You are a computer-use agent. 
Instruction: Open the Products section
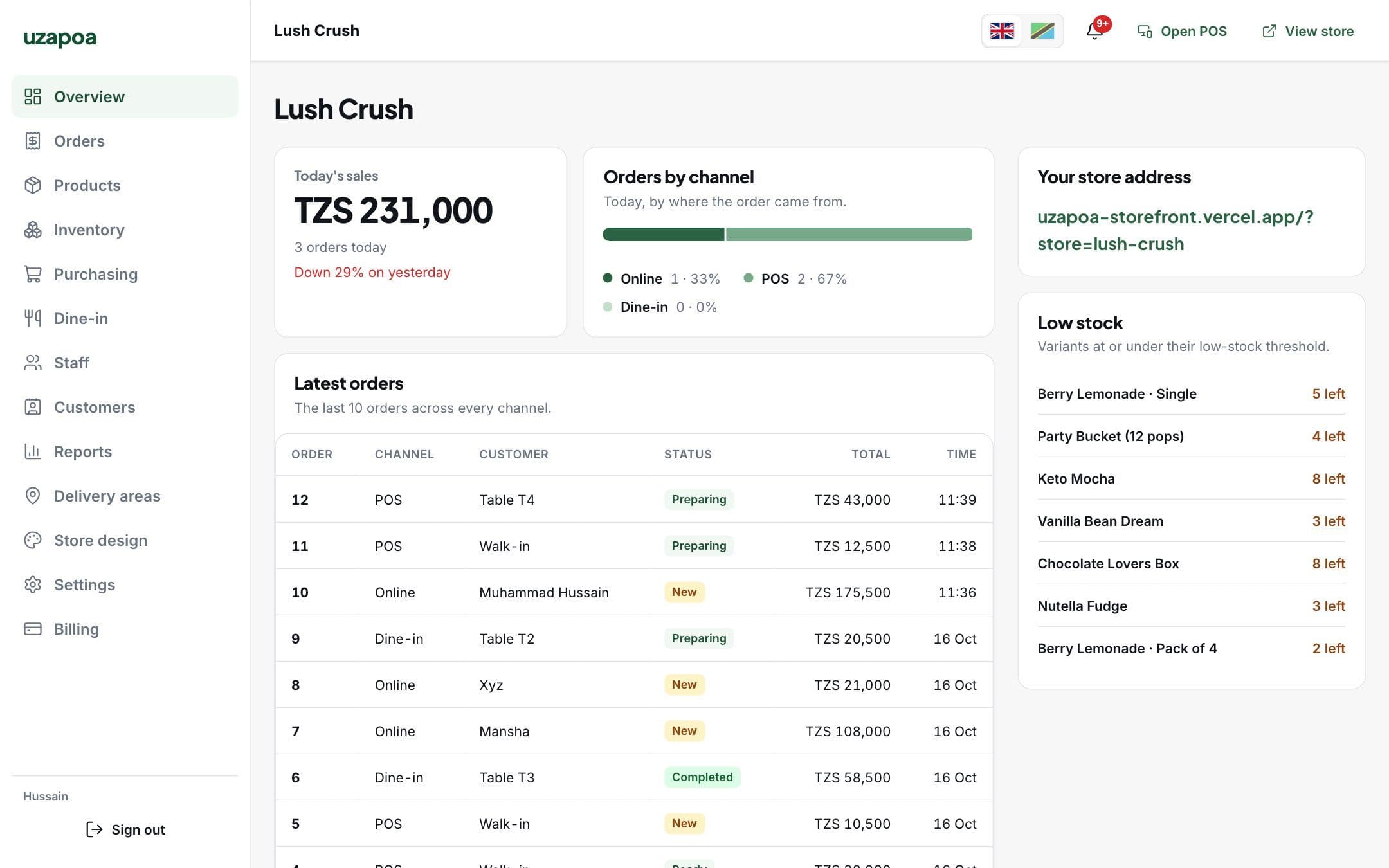[x=125, y=185]
